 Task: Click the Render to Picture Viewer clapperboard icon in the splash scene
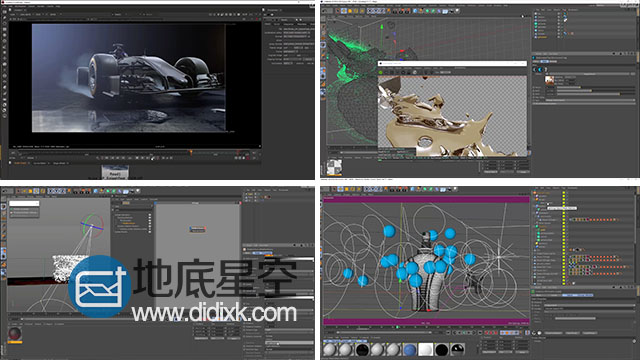(x=401, y=11)
